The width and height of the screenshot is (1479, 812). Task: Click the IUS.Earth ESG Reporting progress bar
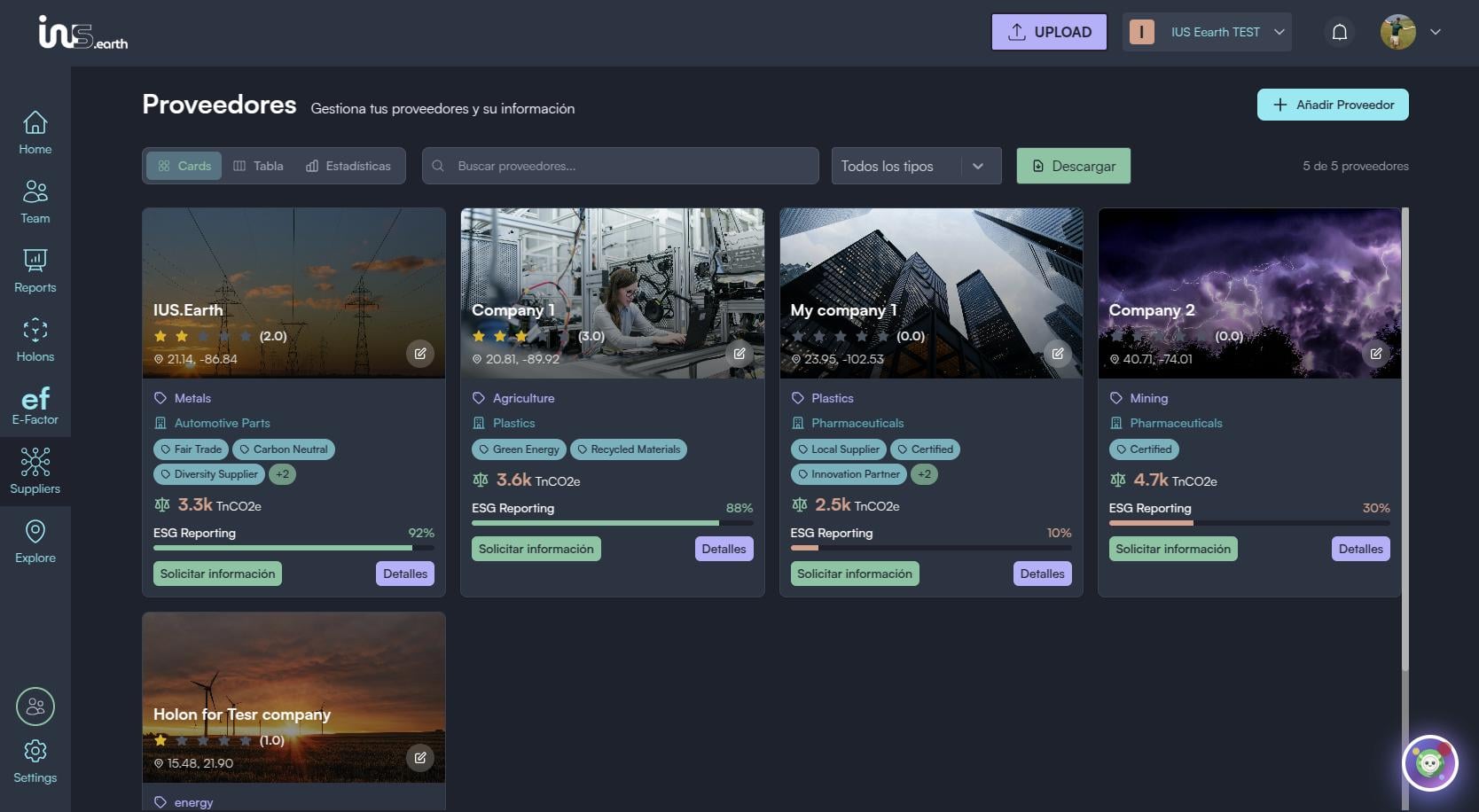pyautogui.click(x=293, y=548)
